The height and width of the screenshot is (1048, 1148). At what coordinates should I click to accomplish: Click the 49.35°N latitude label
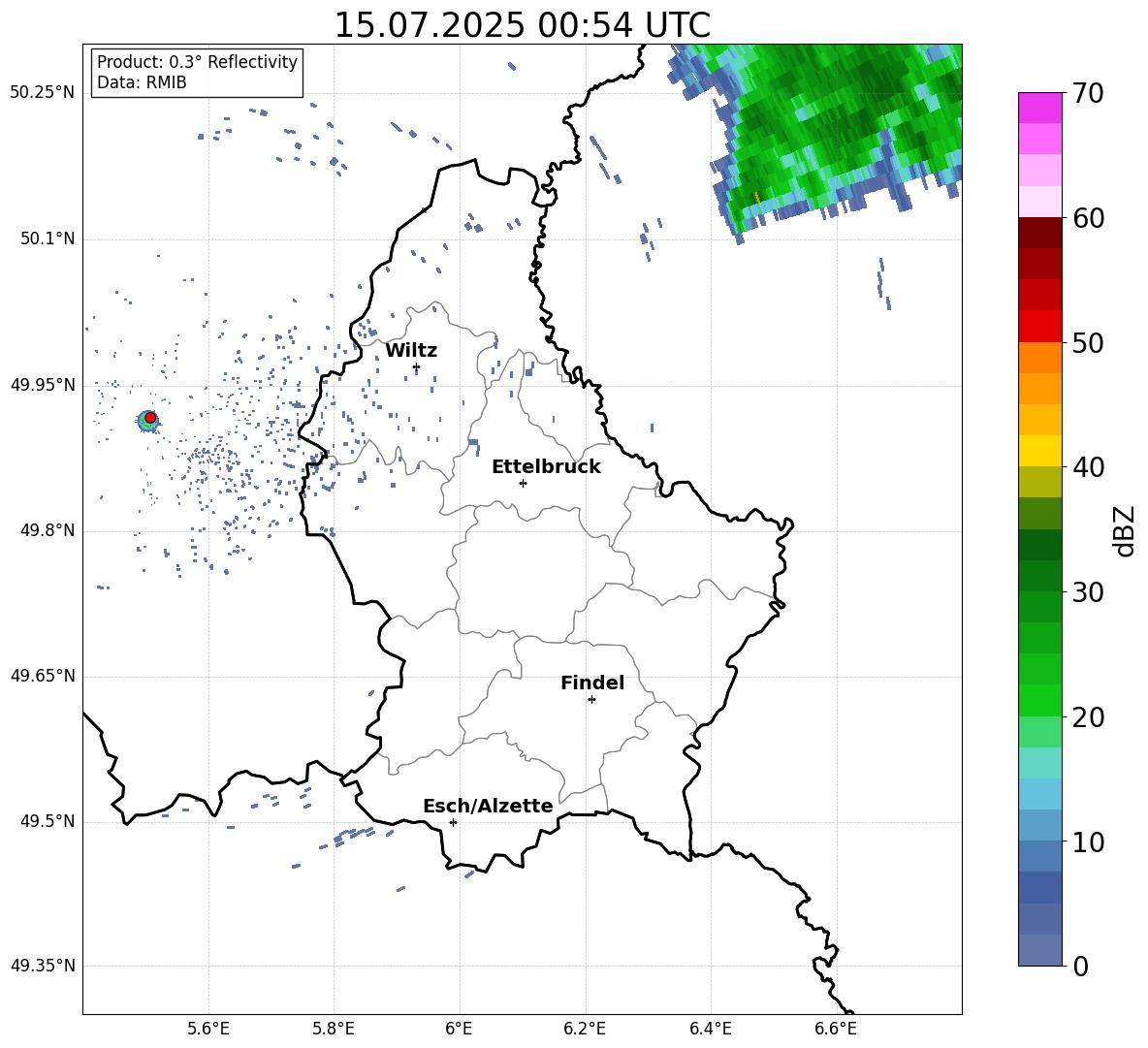pos(43,966)
